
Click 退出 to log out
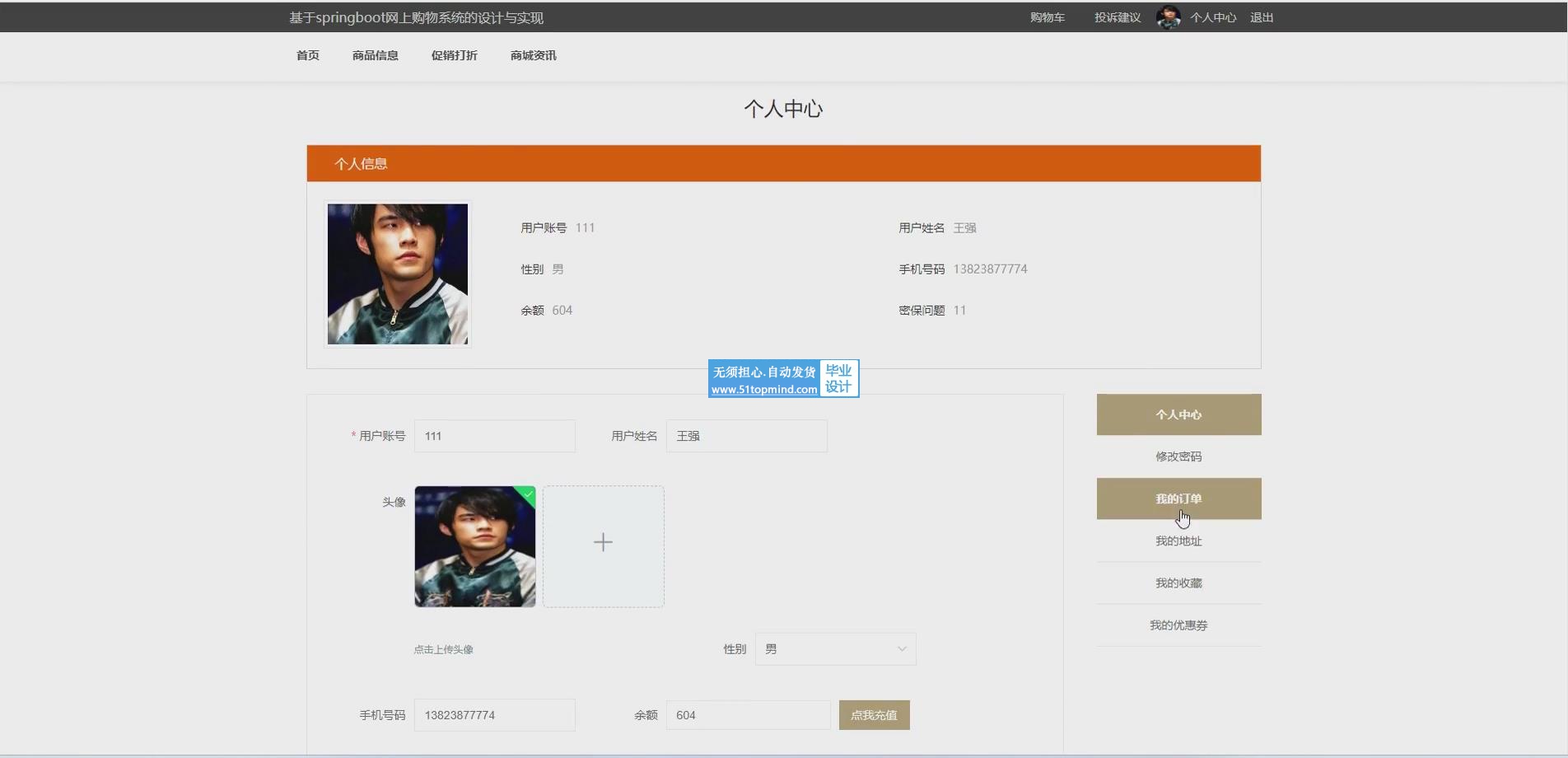click(1262, 17)
